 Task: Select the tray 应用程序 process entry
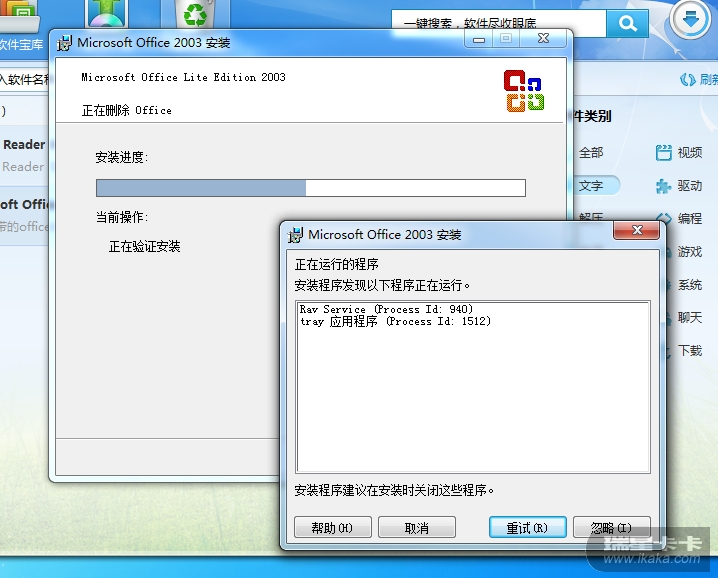[395, 321]
